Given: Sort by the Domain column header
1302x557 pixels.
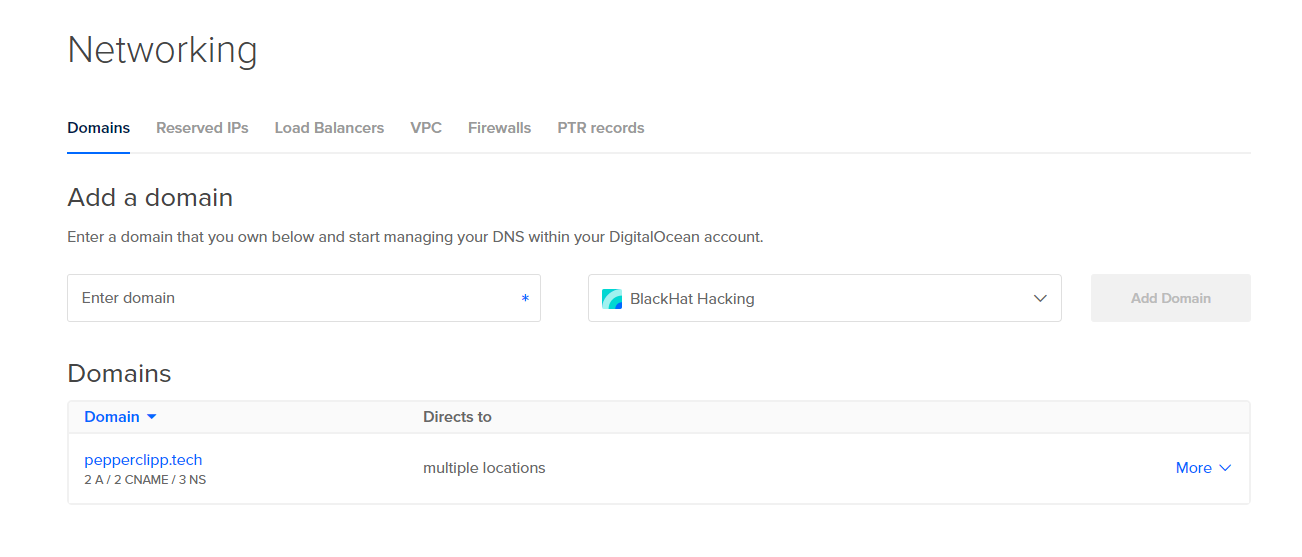Looking at the screenshot, I should click(x=112, y=417).
